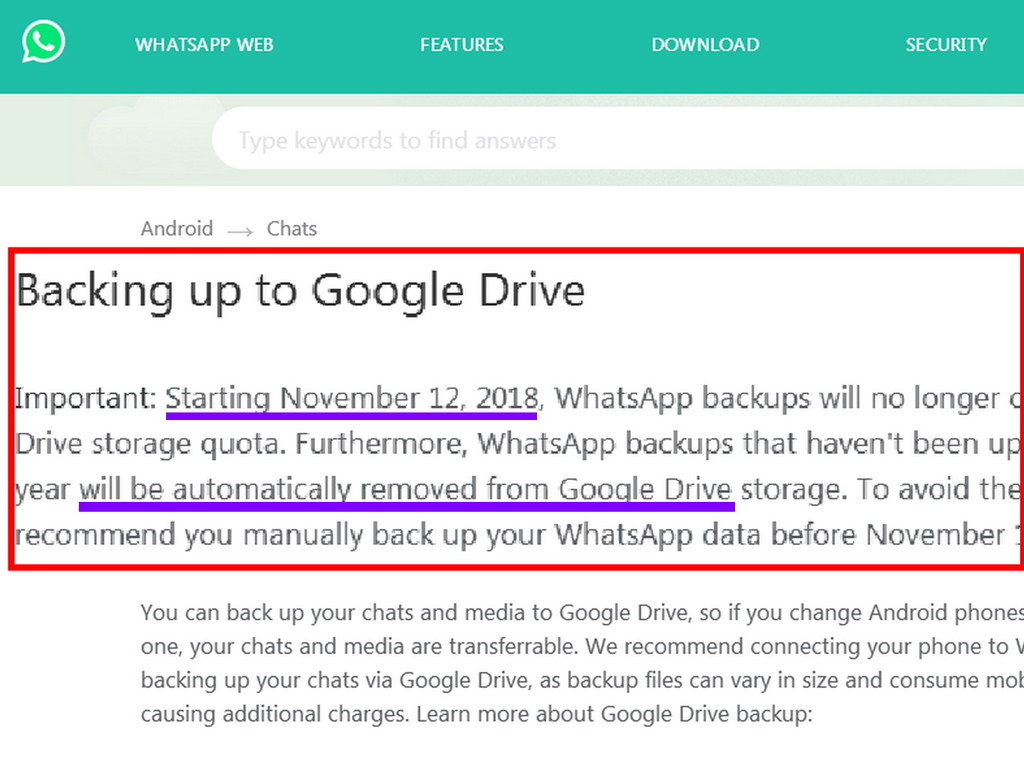
Task: Go to the Features menu item
Action: coord(462,45)
